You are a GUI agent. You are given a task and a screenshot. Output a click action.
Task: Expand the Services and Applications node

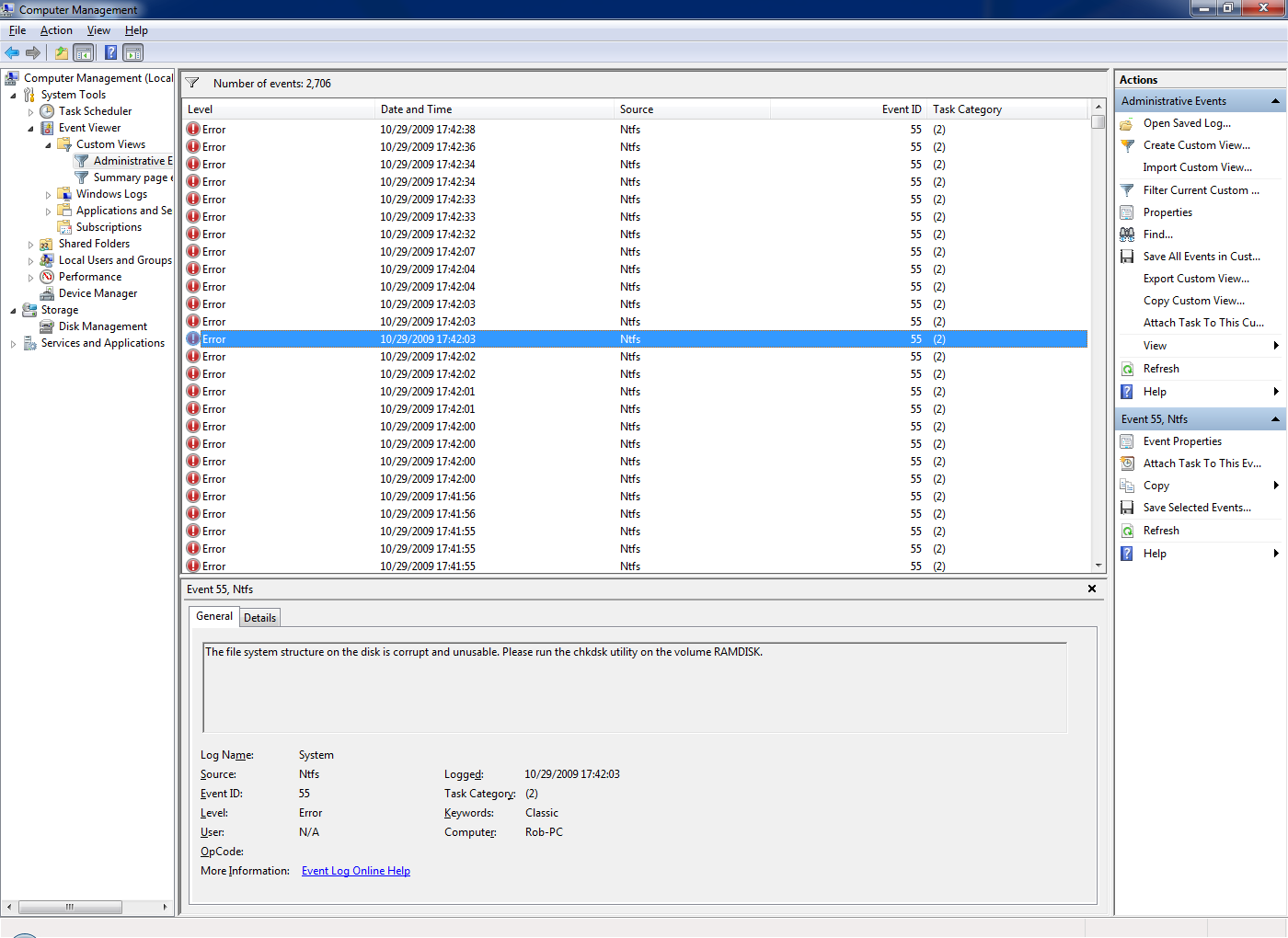click(x=13, y=344)
